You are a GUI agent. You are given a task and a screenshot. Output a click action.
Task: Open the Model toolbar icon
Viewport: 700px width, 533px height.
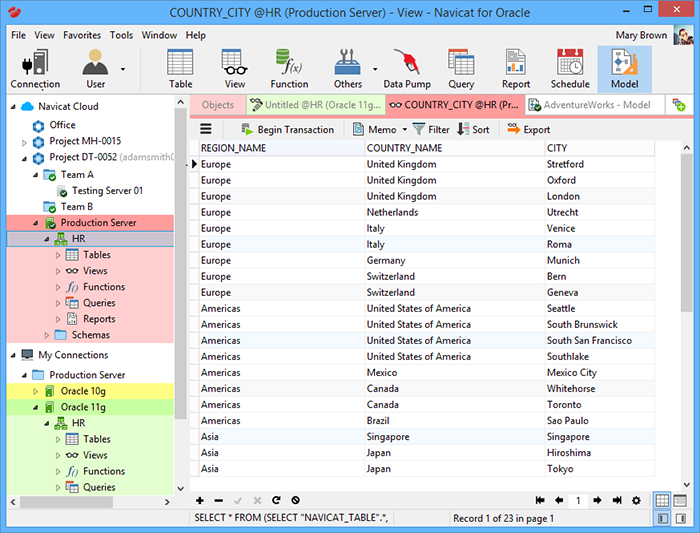coord(625,69)
